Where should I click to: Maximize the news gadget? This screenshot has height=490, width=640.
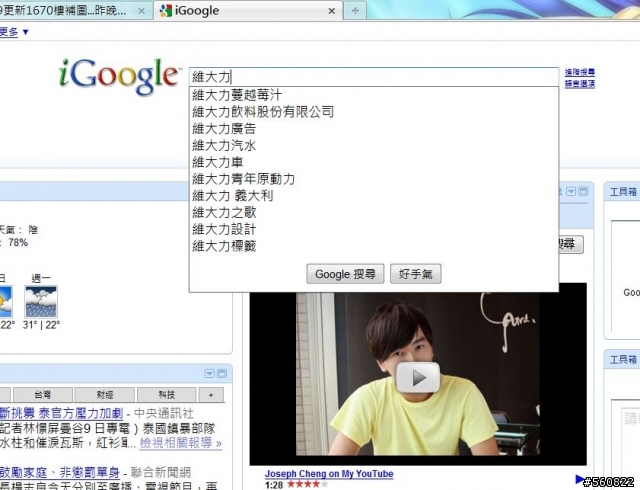tap(222, 374)
